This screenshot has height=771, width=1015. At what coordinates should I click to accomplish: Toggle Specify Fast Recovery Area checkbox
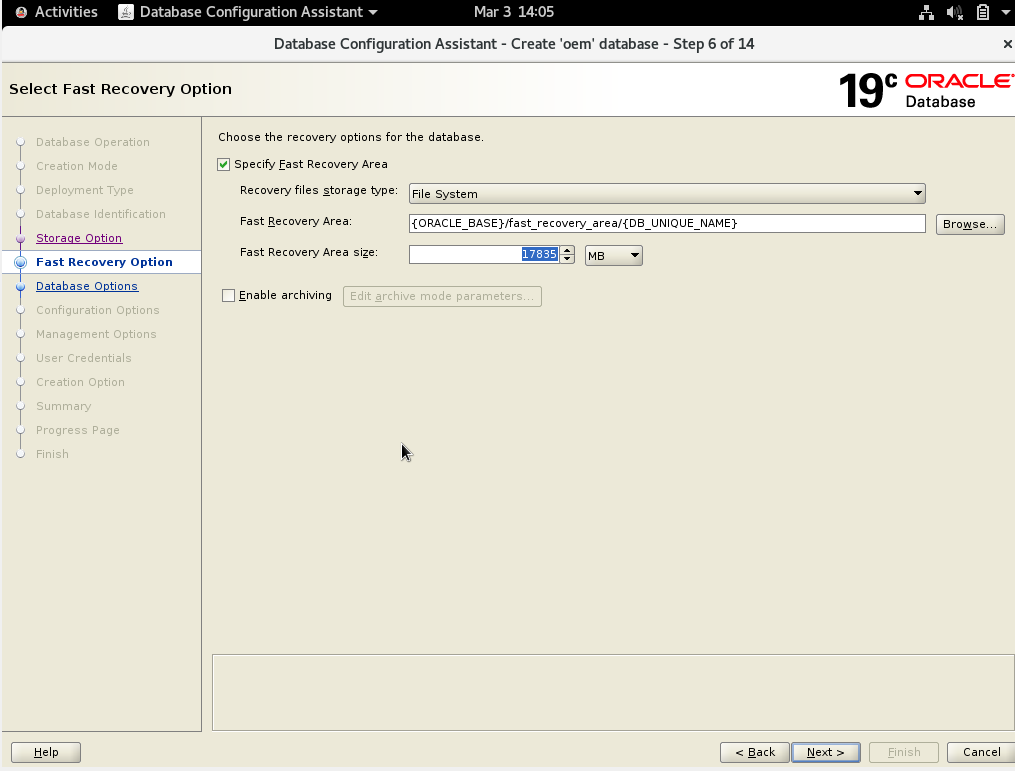point(223,164)
